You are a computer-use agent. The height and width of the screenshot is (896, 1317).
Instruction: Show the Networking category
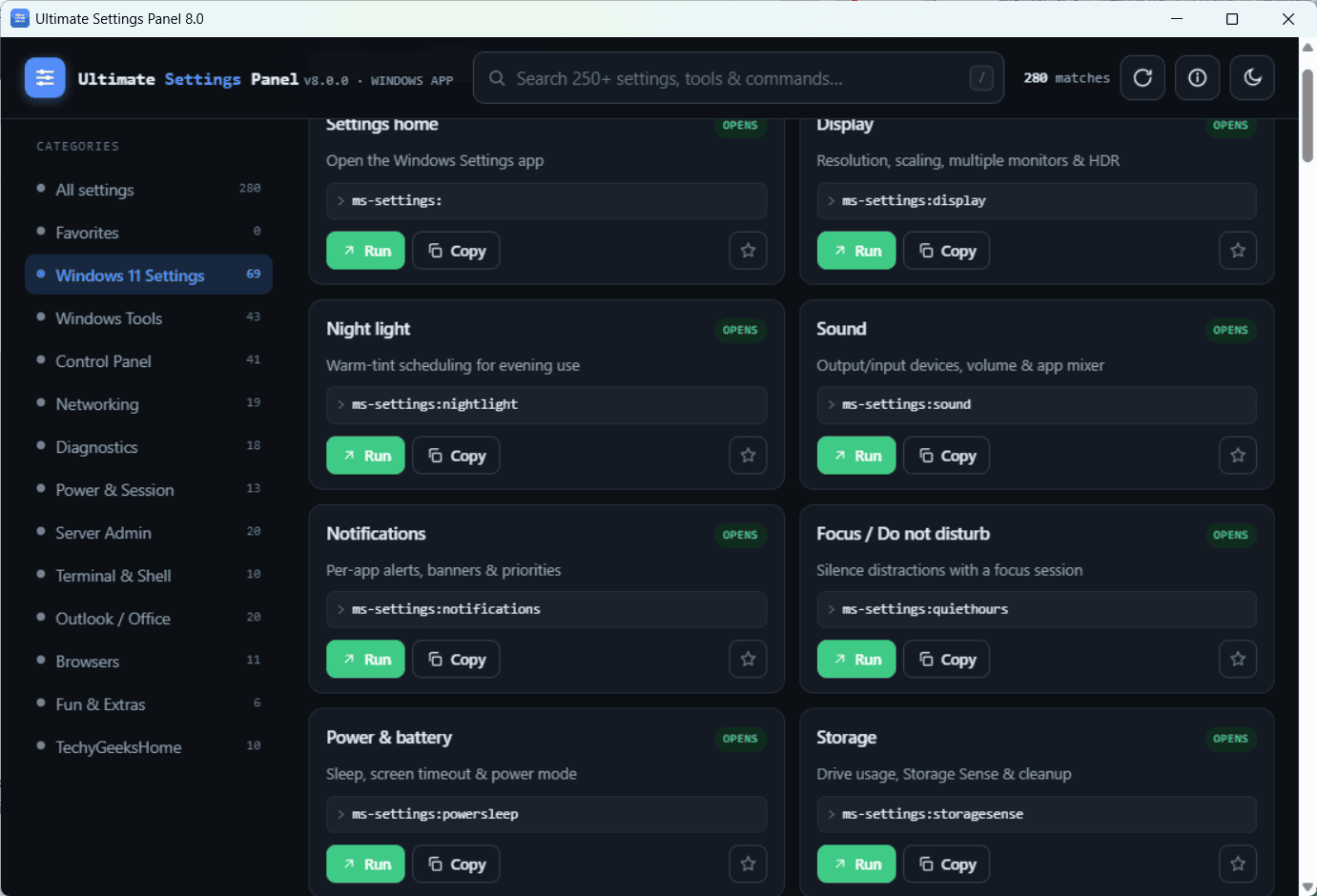coord(149,404)
